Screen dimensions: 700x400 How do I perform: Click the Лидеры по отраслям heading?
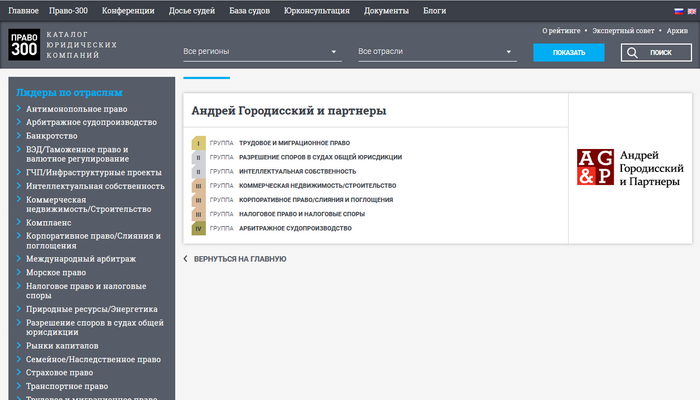click(x=69, y=93)
